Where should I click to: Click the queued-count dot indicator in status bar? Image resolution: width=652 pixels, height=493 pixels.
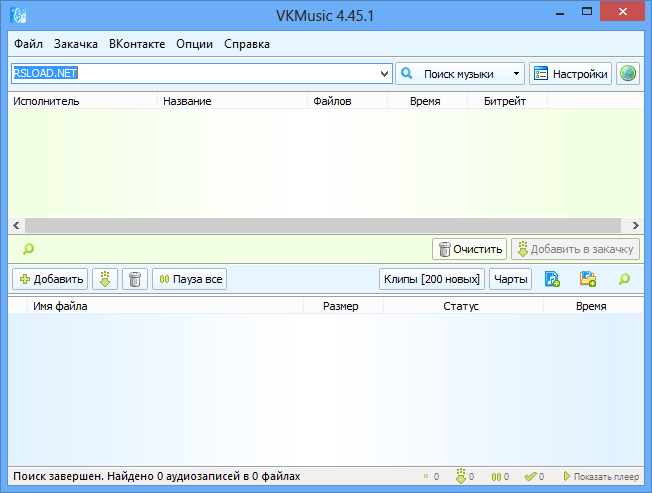tap(426, 476)
